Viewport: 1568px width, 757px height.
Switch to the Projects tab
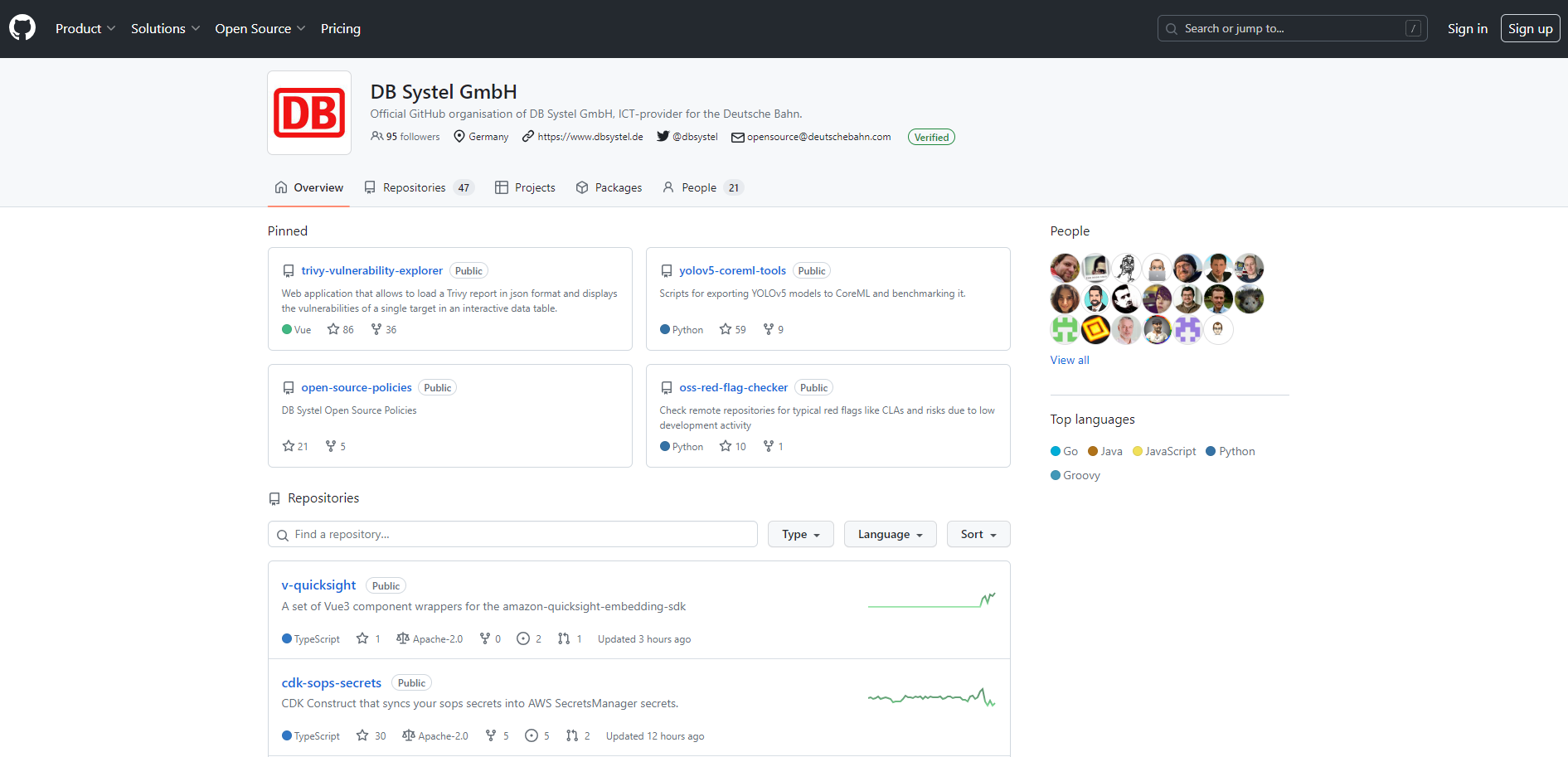(x=525, y=187)
